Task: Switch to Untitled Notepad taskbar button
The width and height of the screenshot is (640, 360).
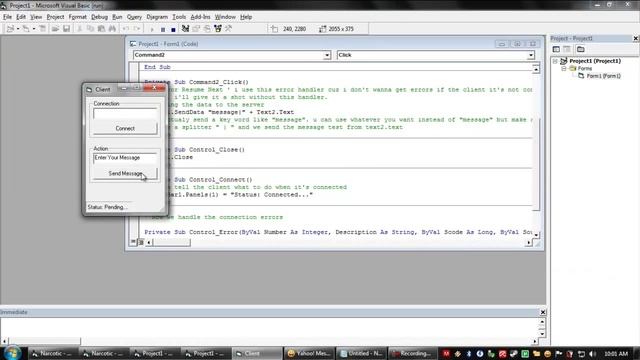Action: tap(361, 353)
